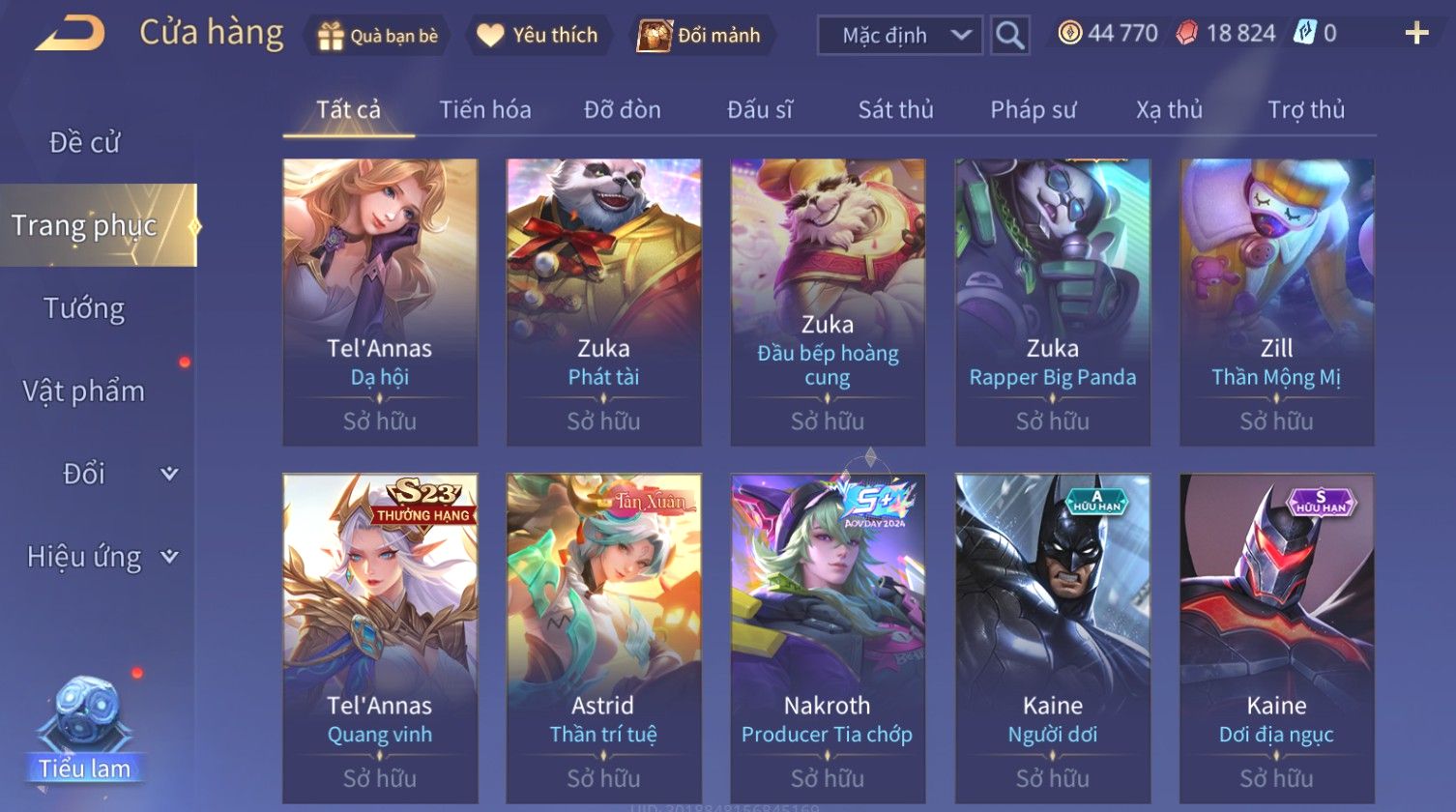Viewport: 1456px width, 812px height.
Task: Switch to the Pháp sư tab
Action: tap(1034, 110)
